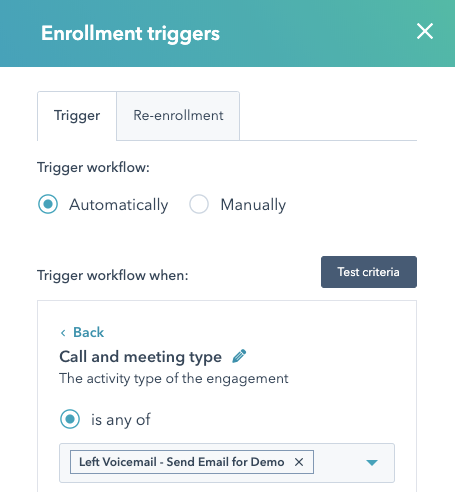
Task: Remove the Left Voicemail tag with its X
Action: pos(299,462)
